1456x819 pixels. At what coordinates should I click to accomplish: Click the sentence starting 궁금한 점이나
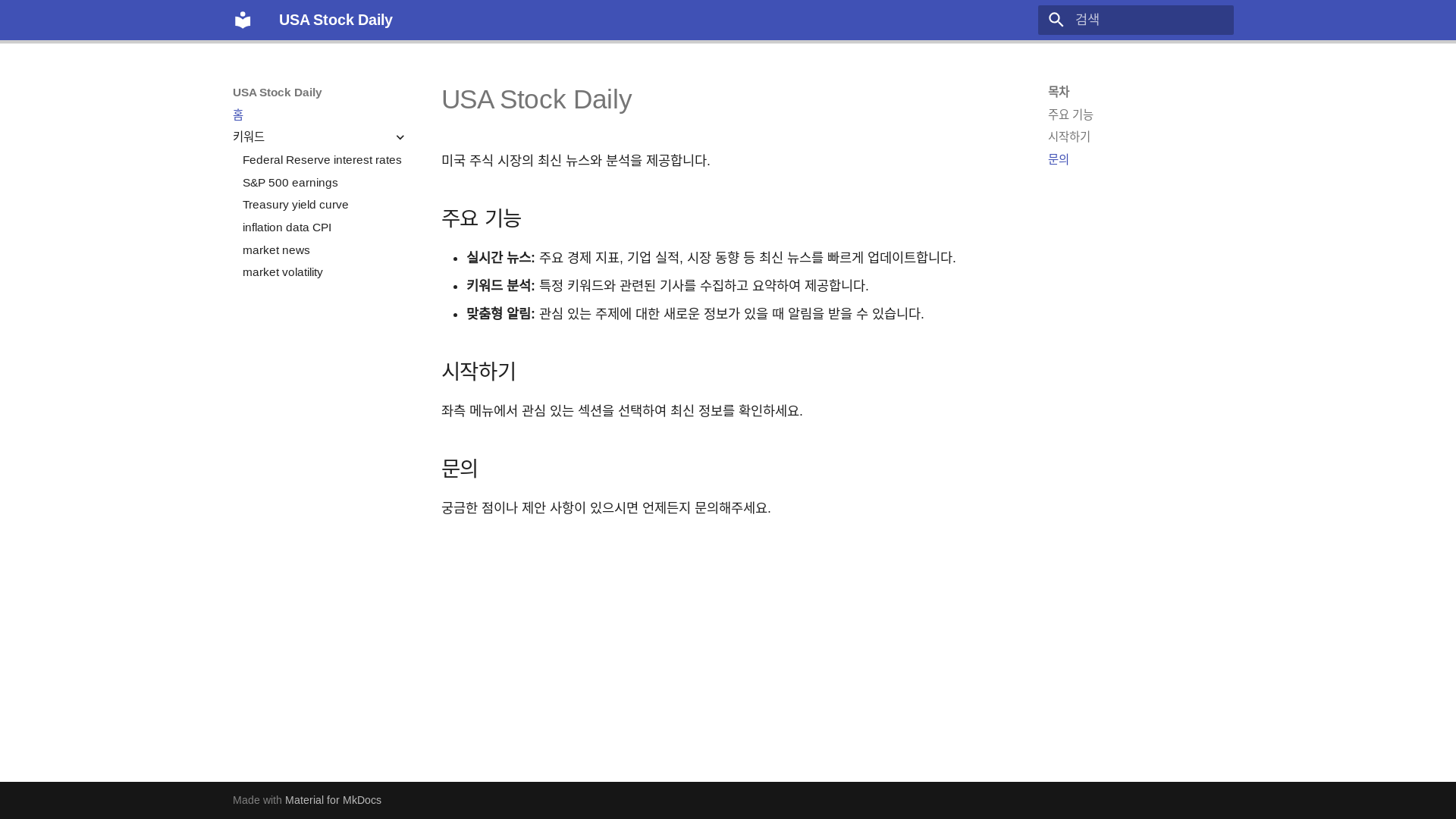click(606, 508)
